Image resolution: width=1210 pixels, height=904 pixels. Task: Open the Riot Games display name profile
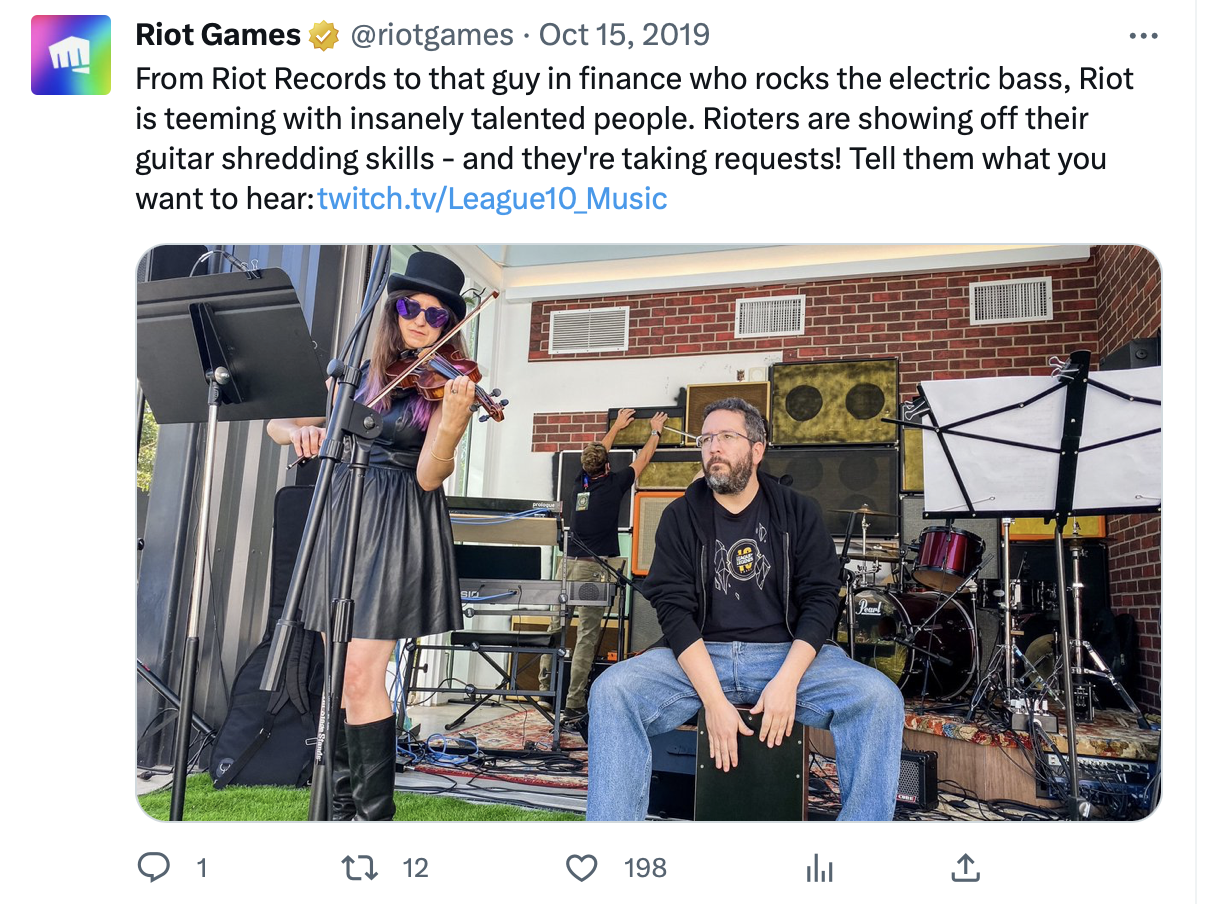point(218,35)
